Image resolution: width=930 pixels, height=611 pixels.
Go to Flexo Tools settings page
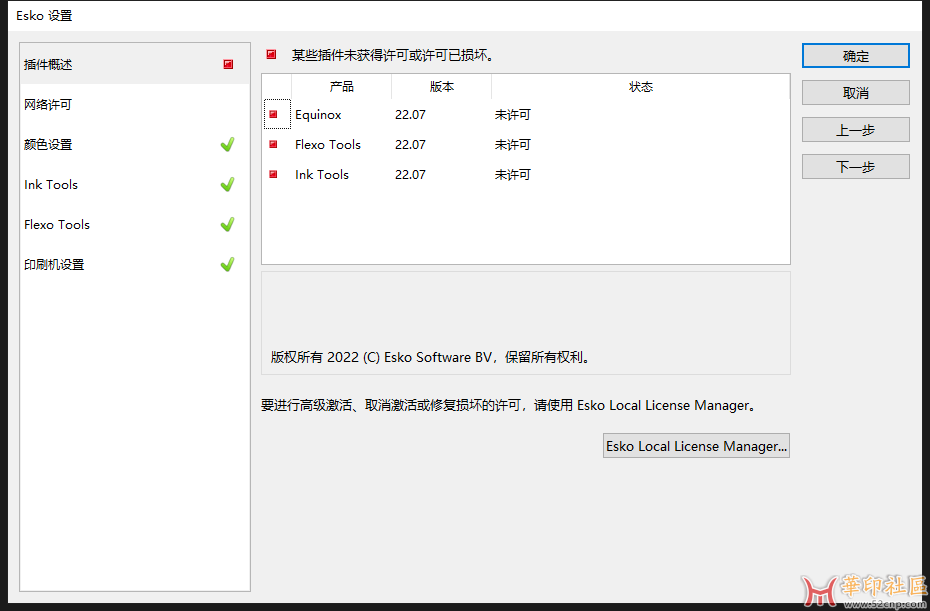point(135,224)
